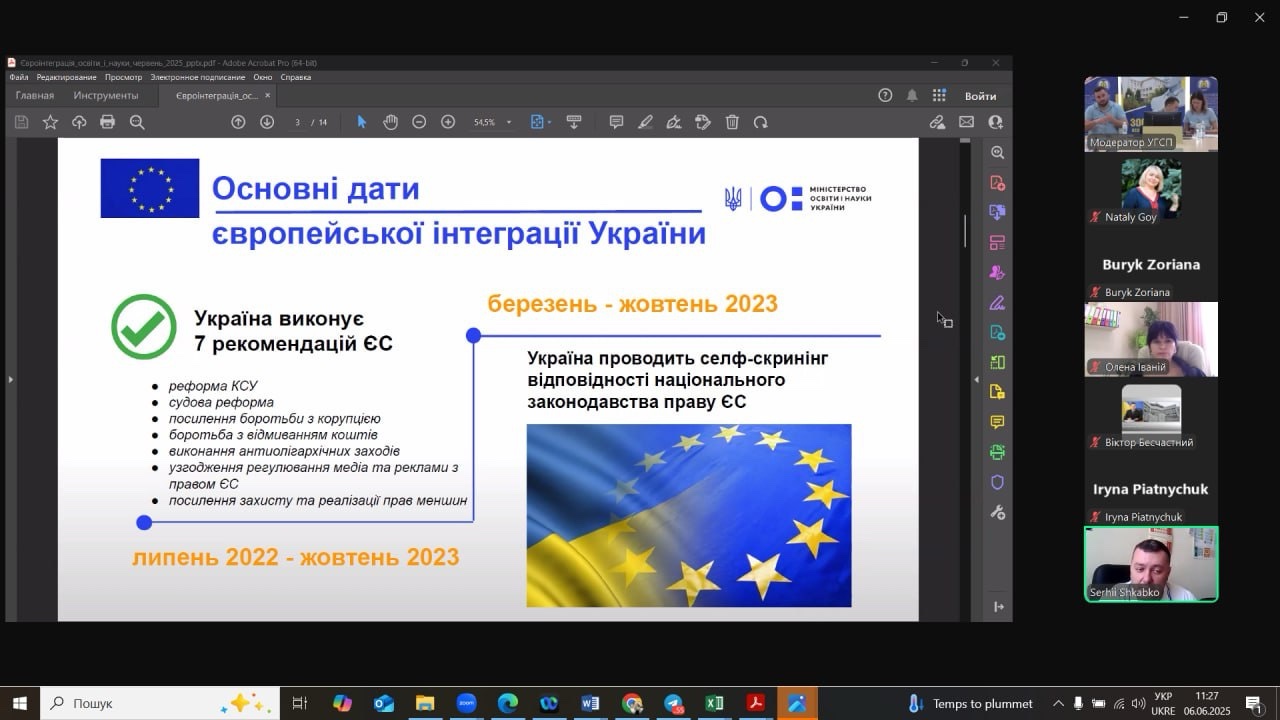Viewport: 1280px width, 720px height.
Task: Open the Редактирование menu
Action: pyautogui.click(x=66, y=77)
